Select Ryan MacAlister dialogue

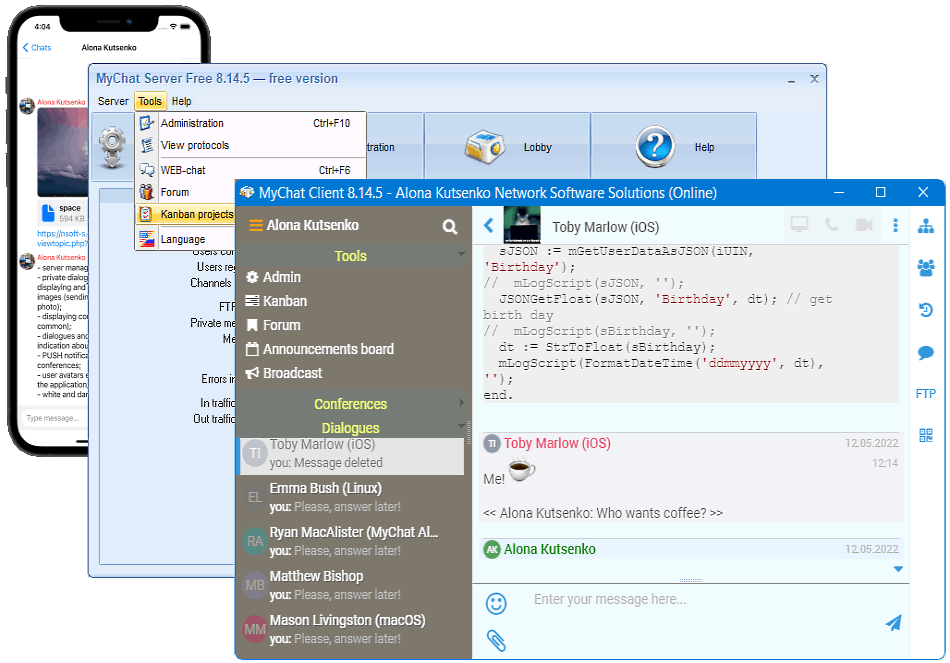352,541
